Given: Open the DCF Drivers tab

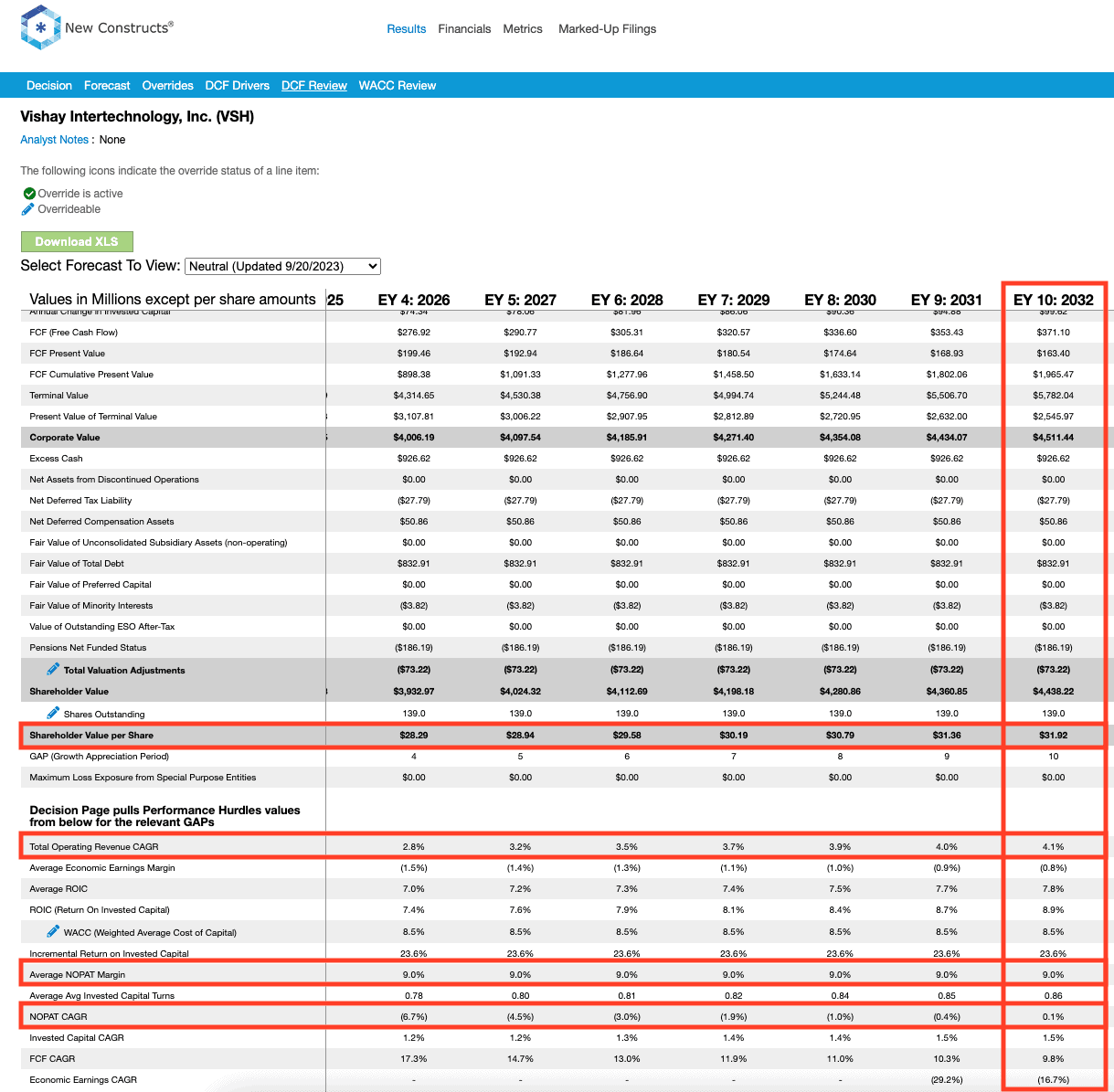Looking at the screenshot, I should (237, 85).
